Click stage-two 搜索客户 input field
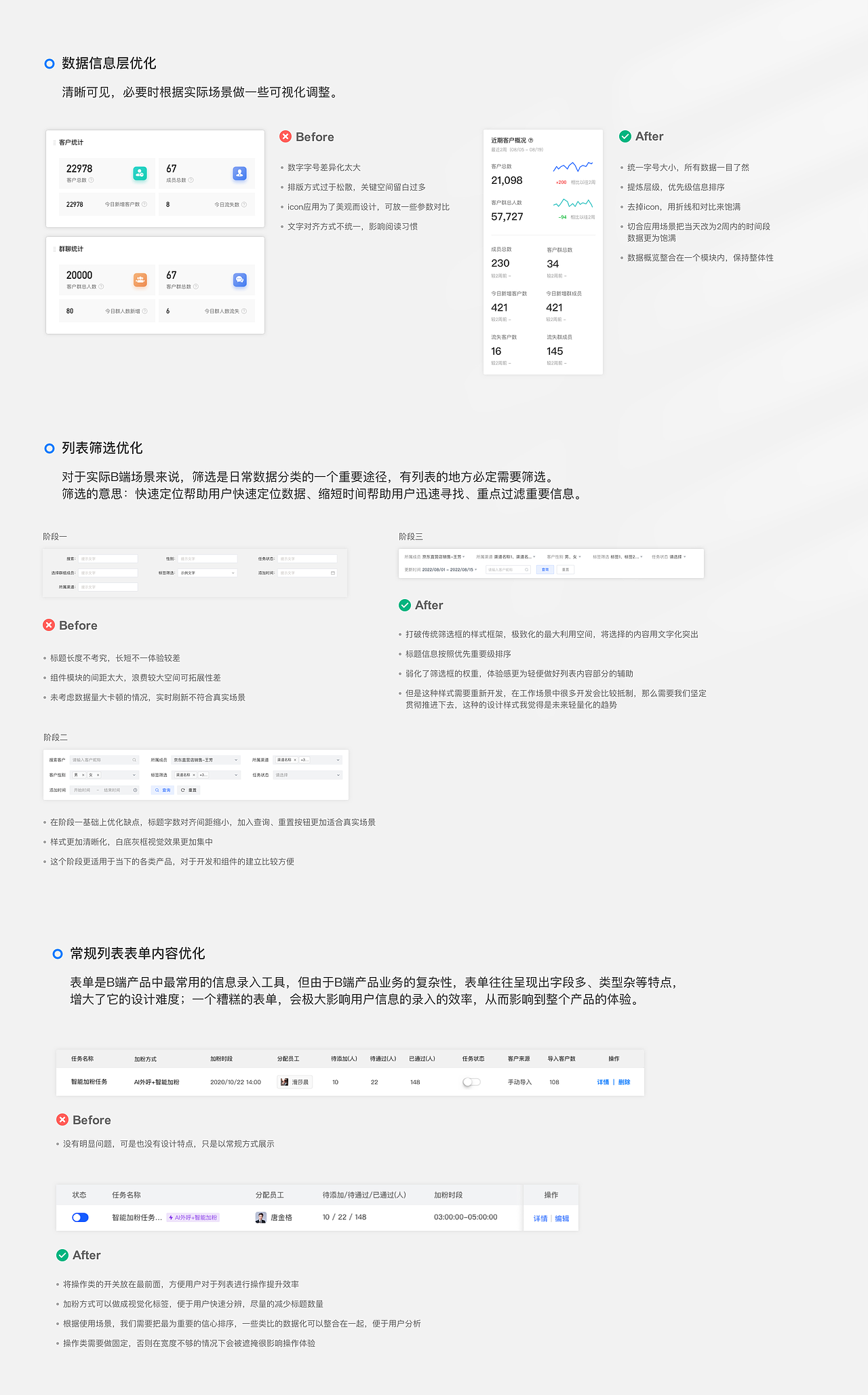This screenshot has height=1395, width=868. (x=104, y=760)
